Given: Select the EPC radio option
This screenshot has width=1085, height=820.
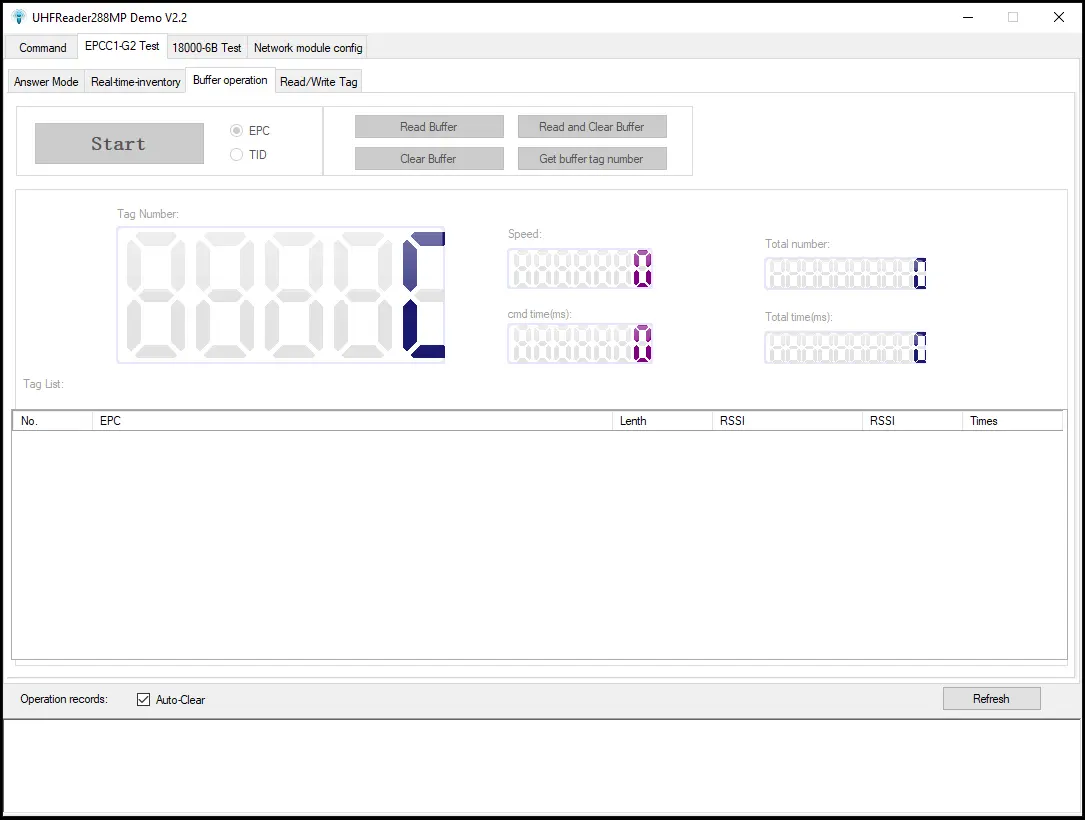Looking at the screenshot, I should point(237,131).
